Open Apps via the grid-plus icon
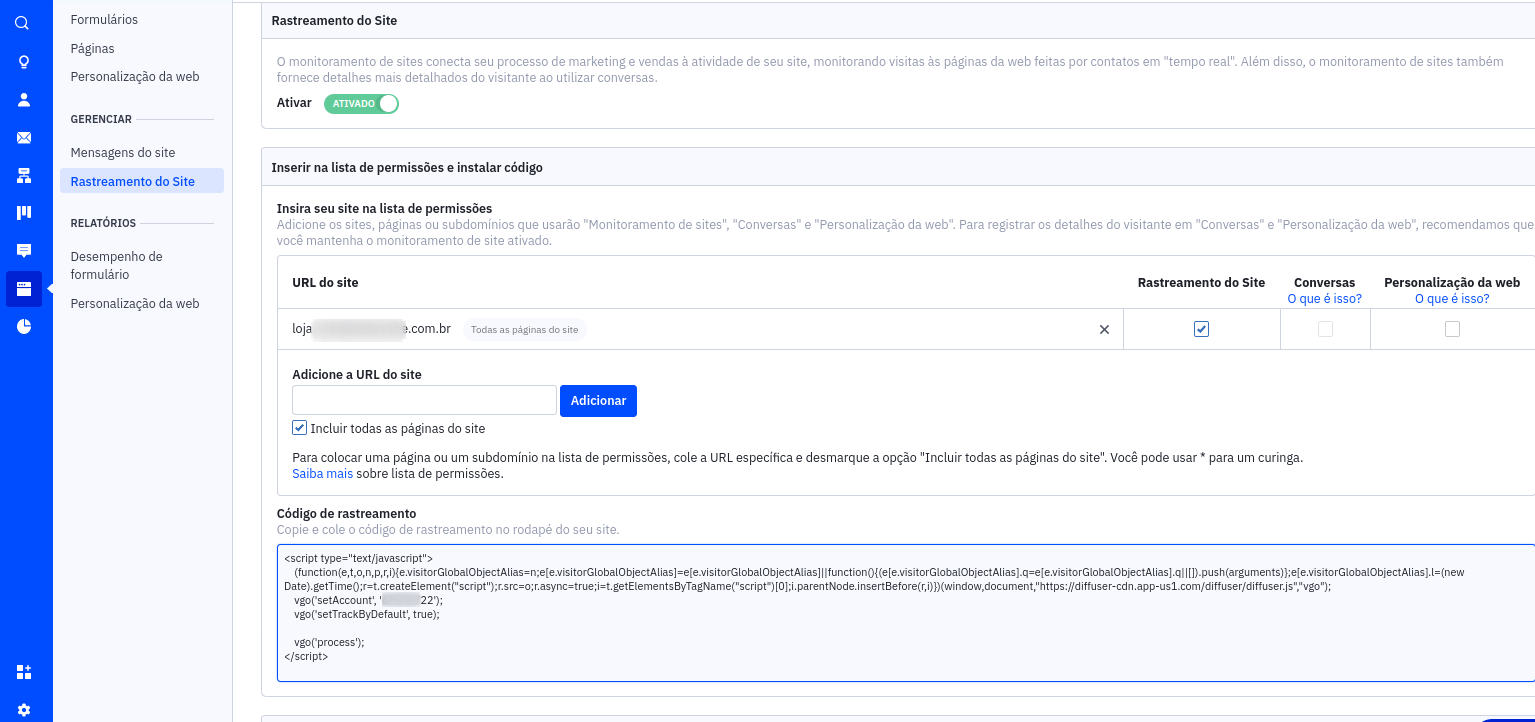This screenshot has height=722, width=1535. pyautogui.click(x=23, y=672)
